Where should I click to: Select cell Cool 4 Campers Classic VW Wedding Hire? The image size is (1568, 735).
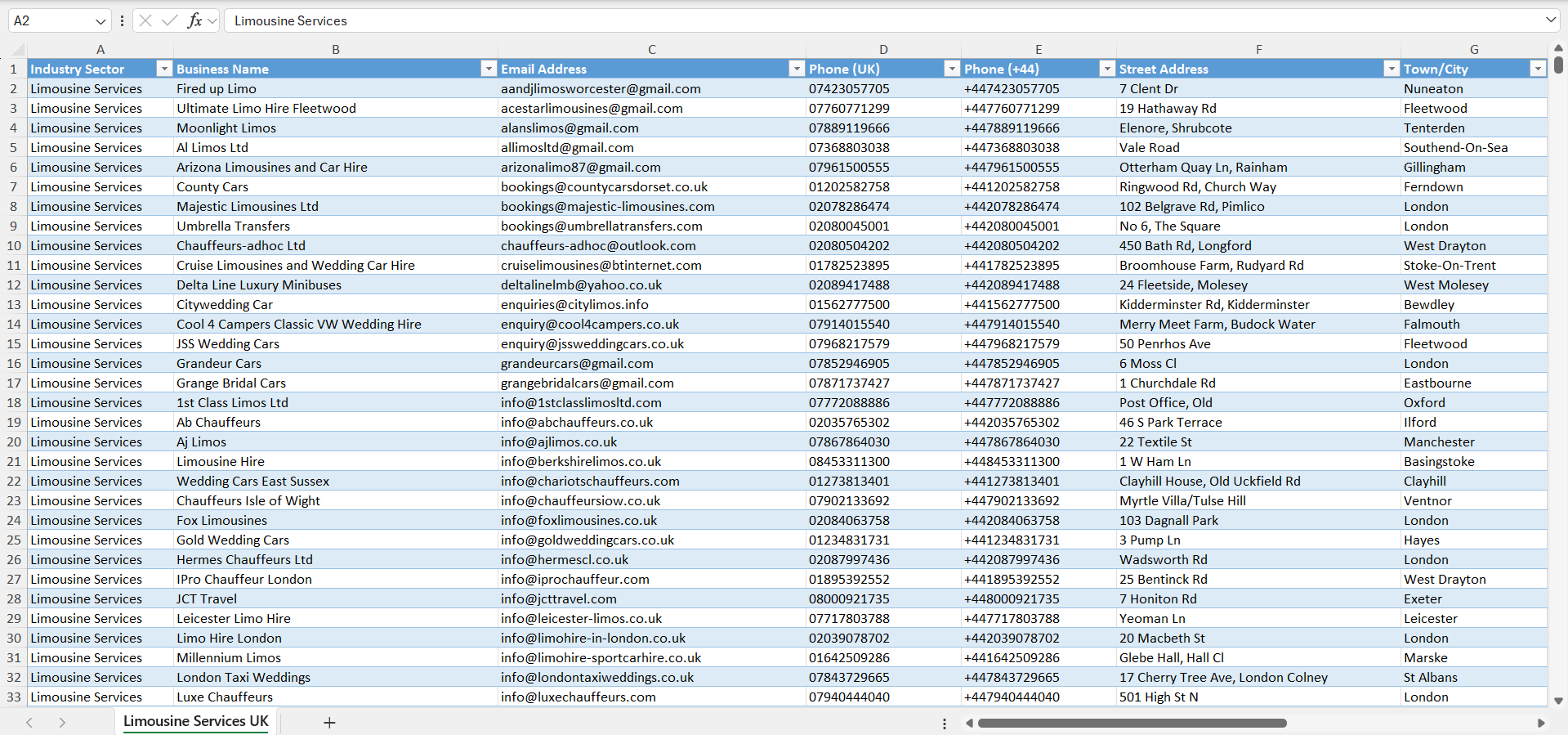point(335,324)
